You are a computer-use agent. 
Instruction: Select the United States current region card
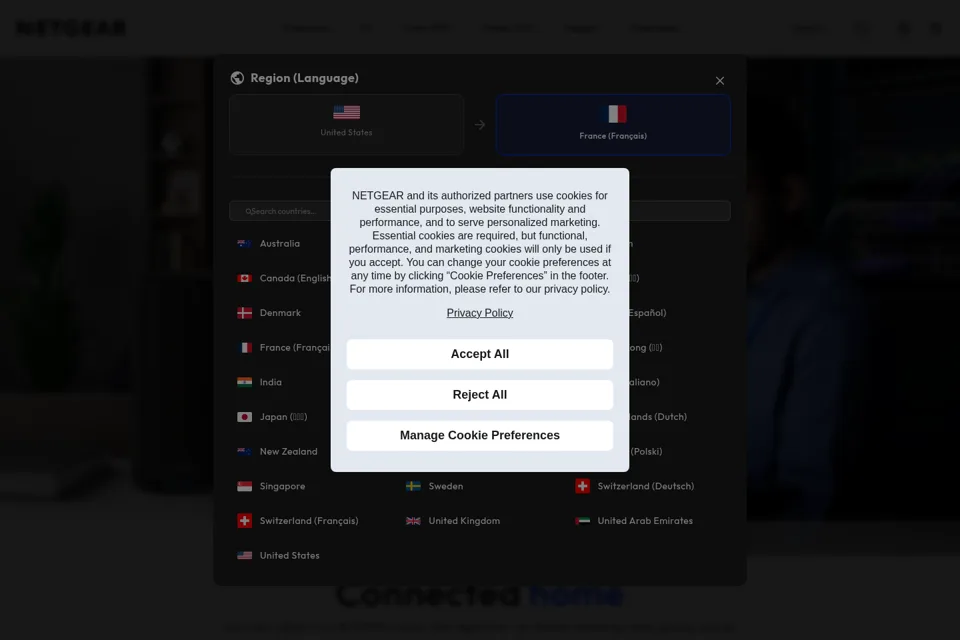click(x=347, y=124)
